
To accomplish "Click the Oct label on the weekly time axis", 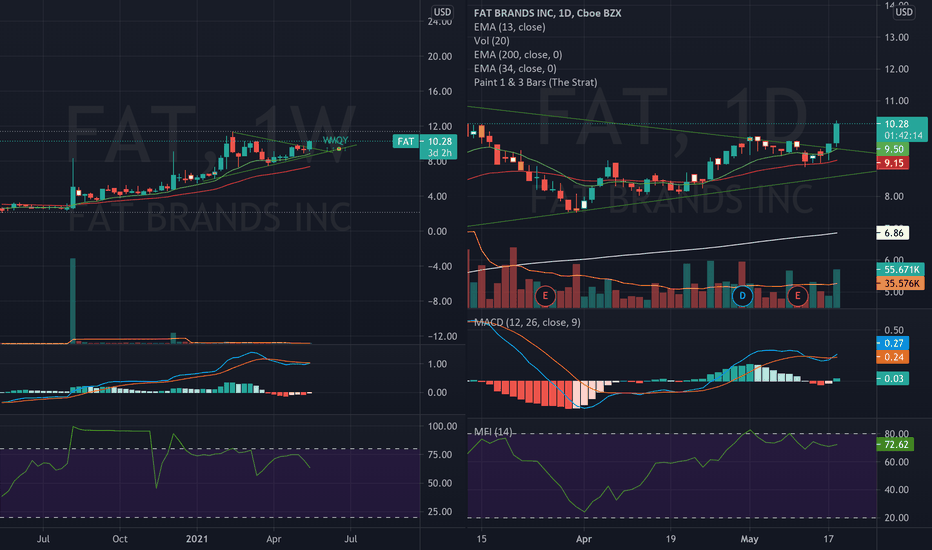I will pos(120,539).
